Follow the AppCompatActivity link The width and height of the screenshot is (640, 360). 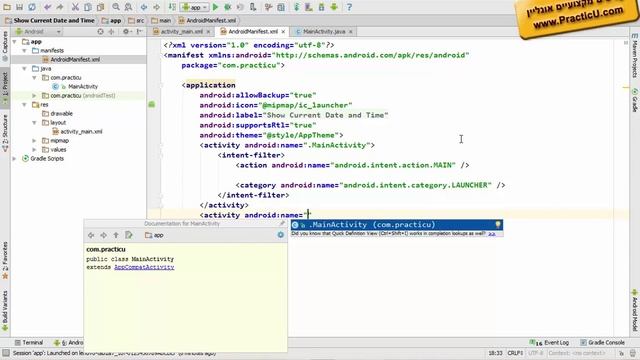144,267
